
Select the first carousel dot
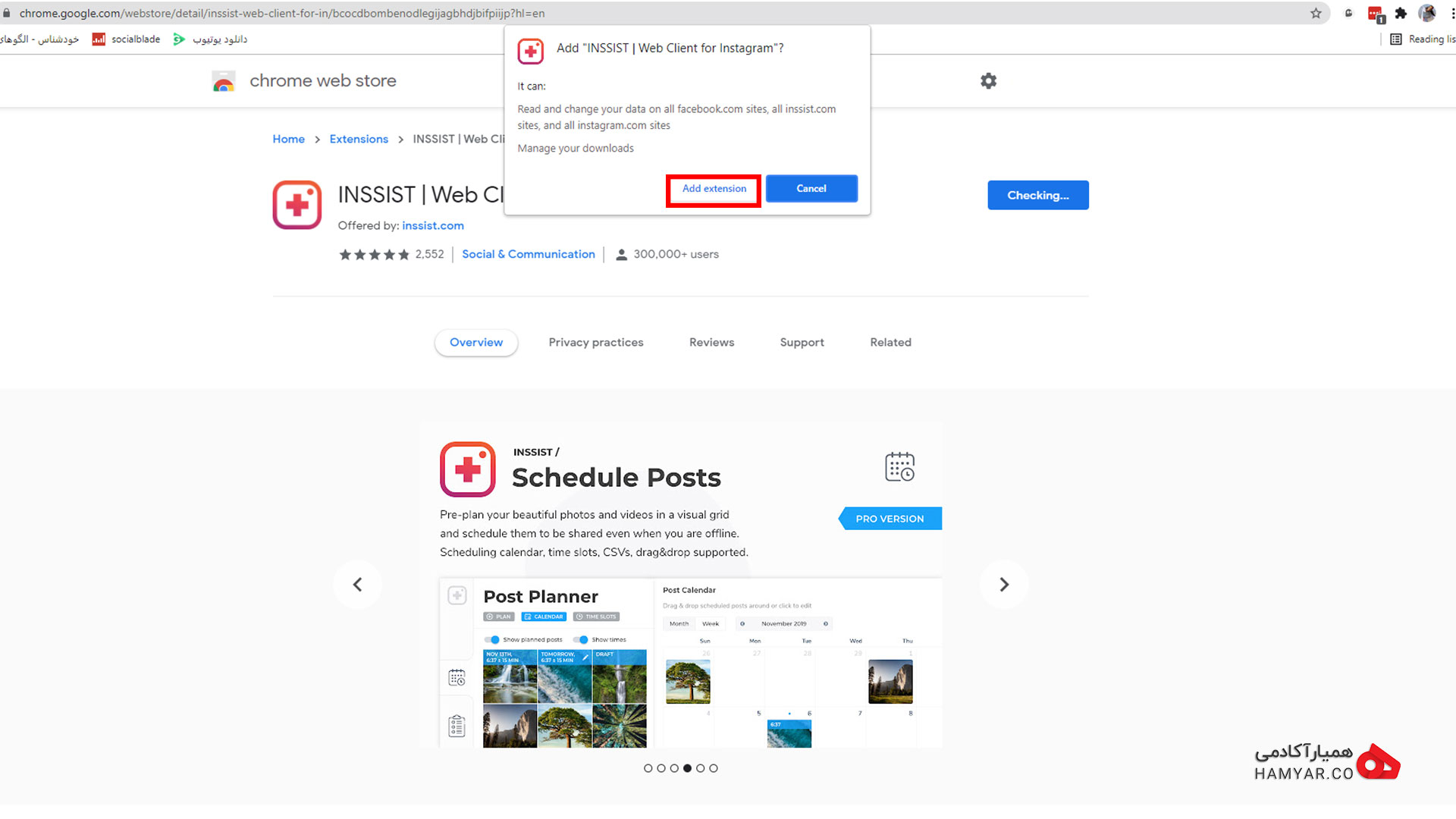[x=648, y=768]
